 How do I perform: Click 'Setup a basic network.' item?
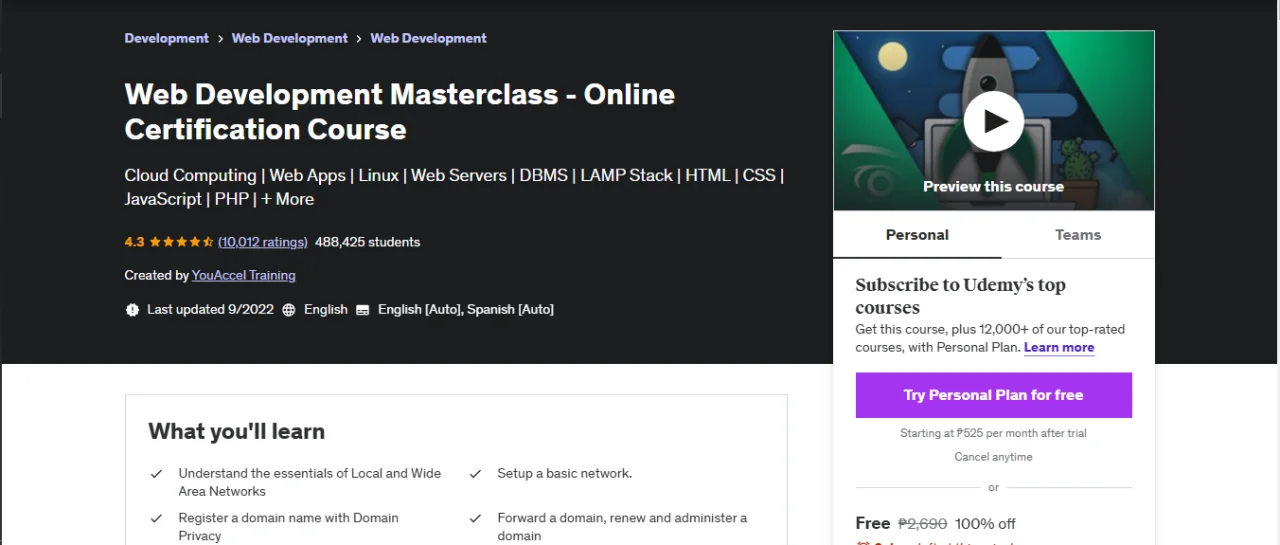(564, 473)
